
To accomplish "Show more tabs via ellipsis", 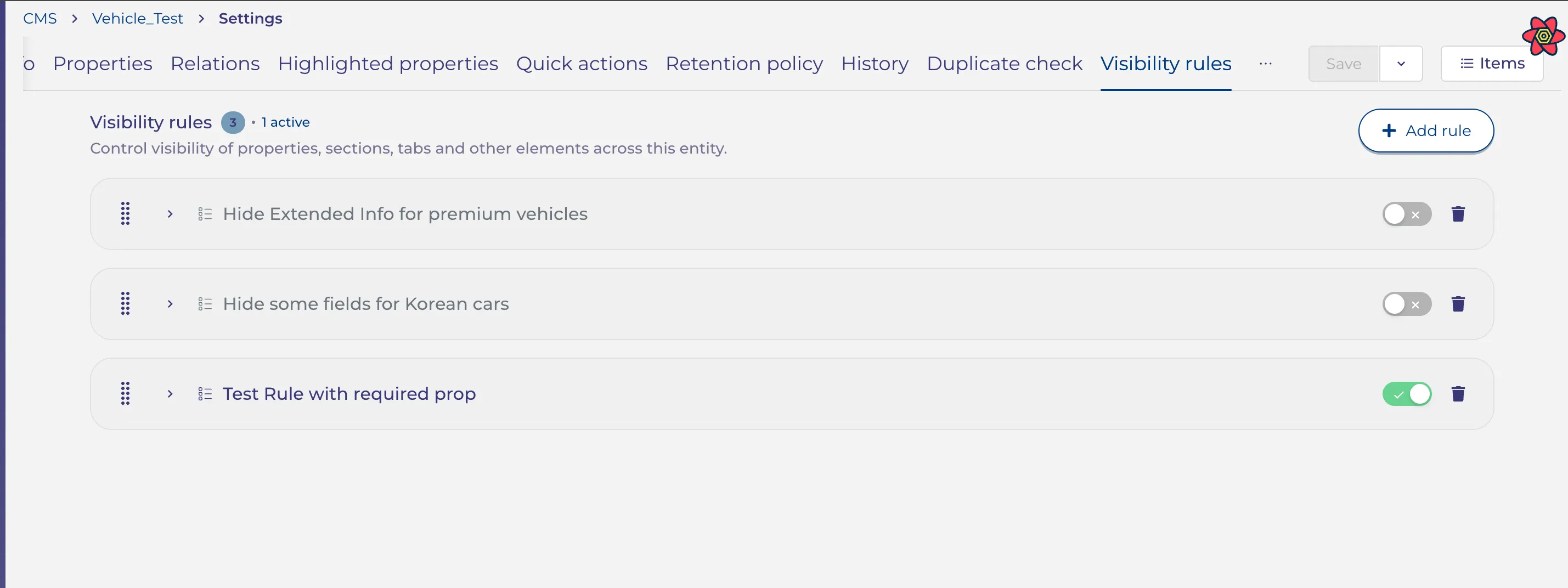I will pyautogui.click(x=1266, y=63).
